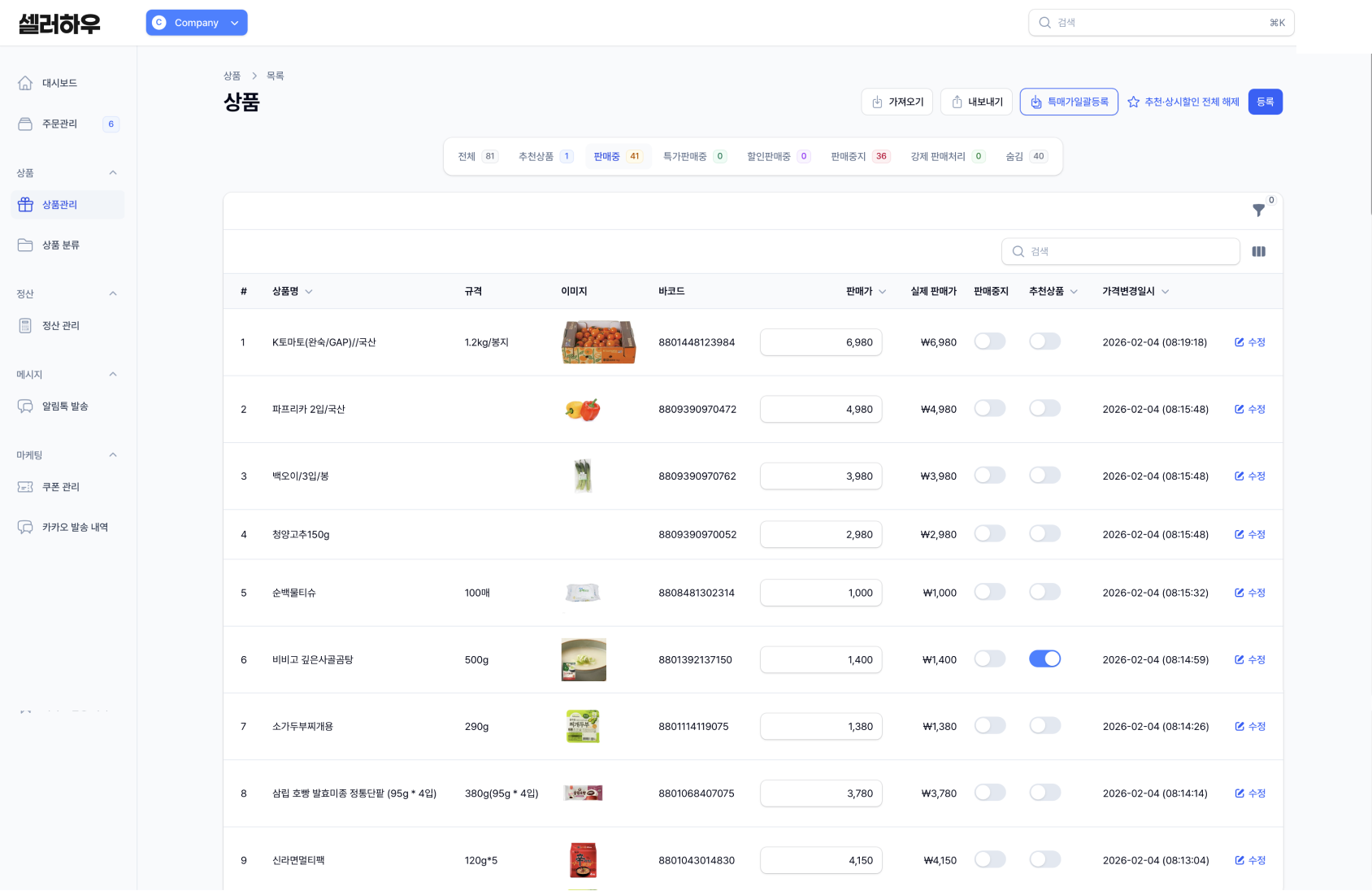Click edit icon for 비비고 깊은사골곰탕 row

(1240, 659)
